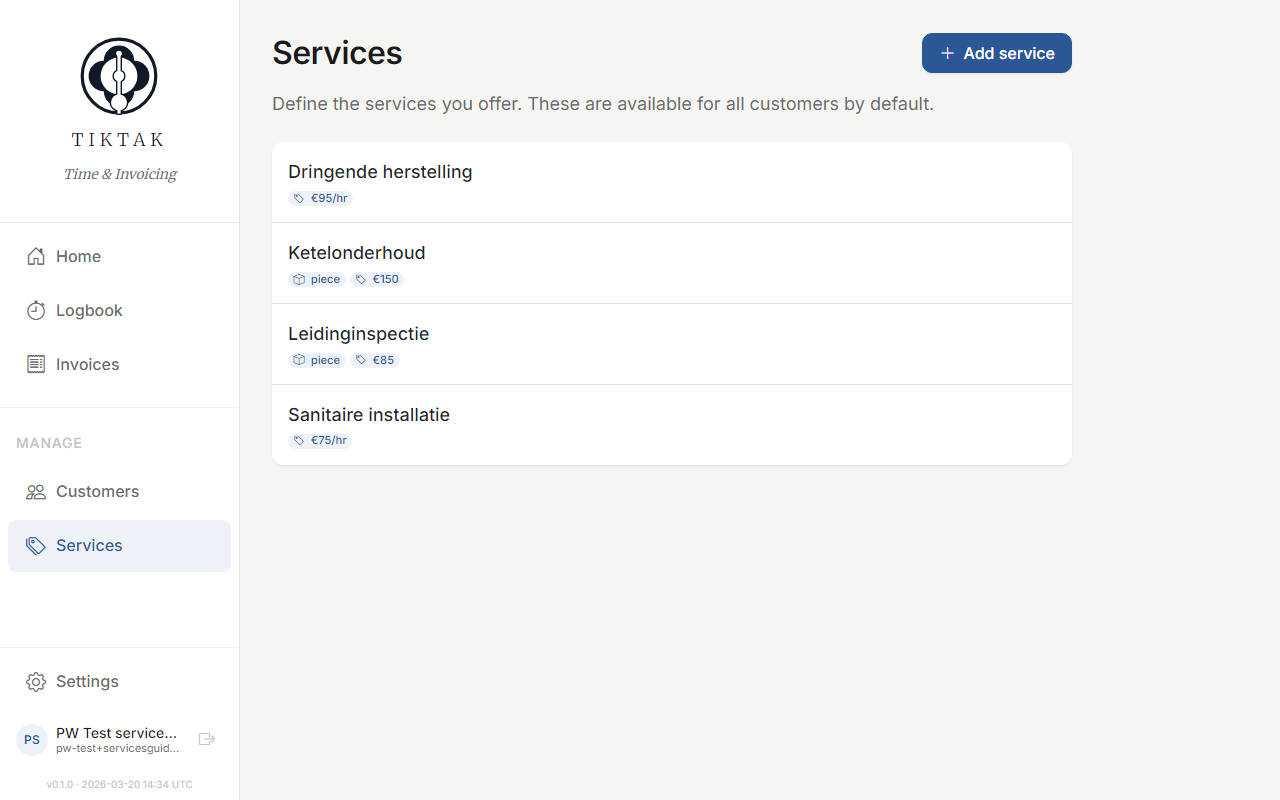
Task: Navigate to the Invoices section
Action: (85, 364)
